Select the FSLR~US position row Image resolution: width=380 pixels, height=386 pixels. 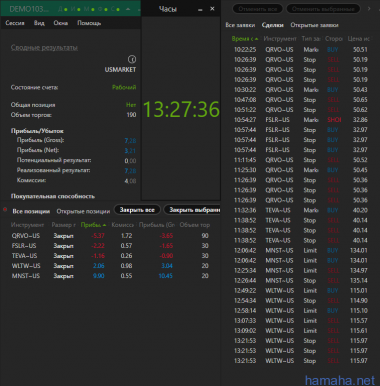click(110, 246)
